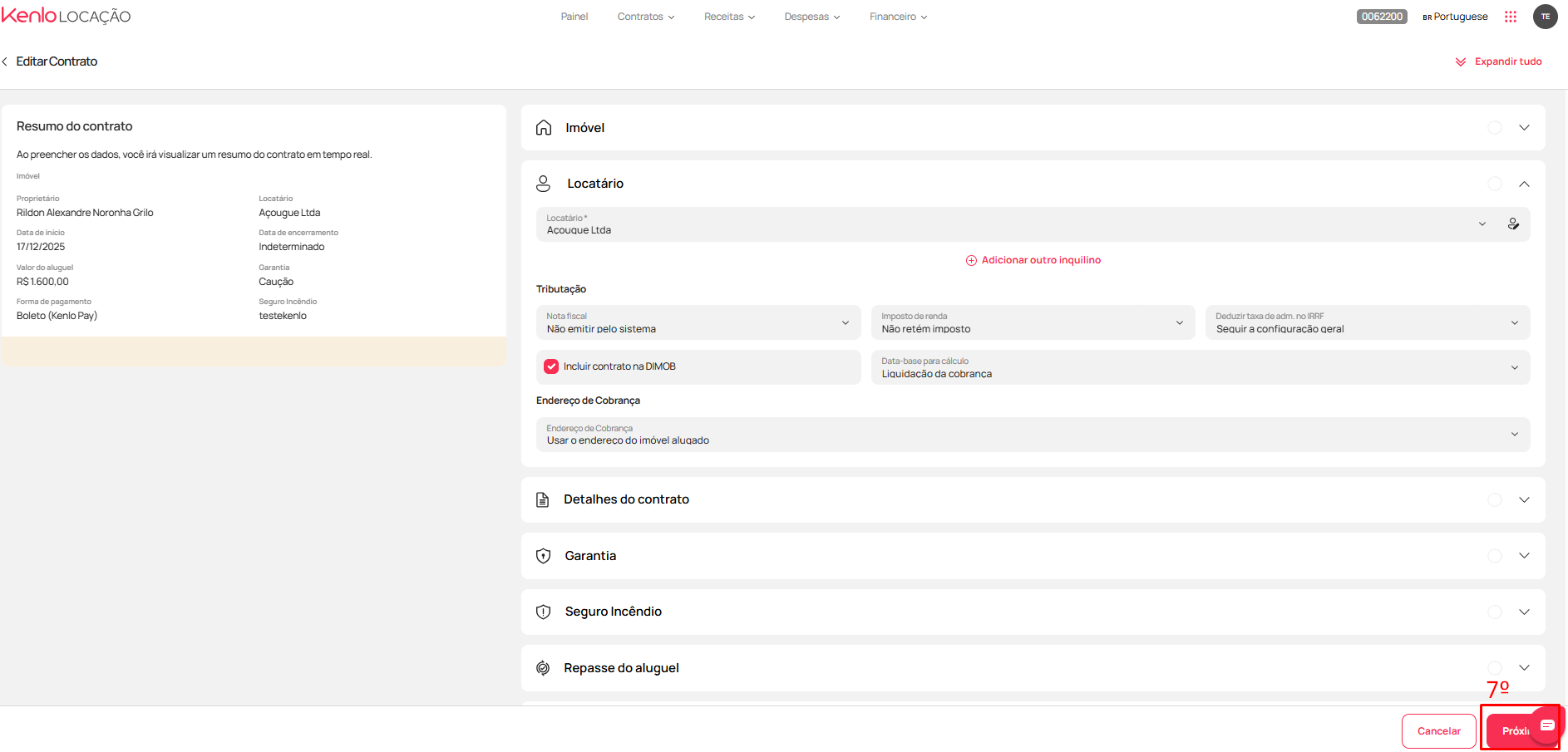Open the TE user avatar menu

click(1546, 17)
